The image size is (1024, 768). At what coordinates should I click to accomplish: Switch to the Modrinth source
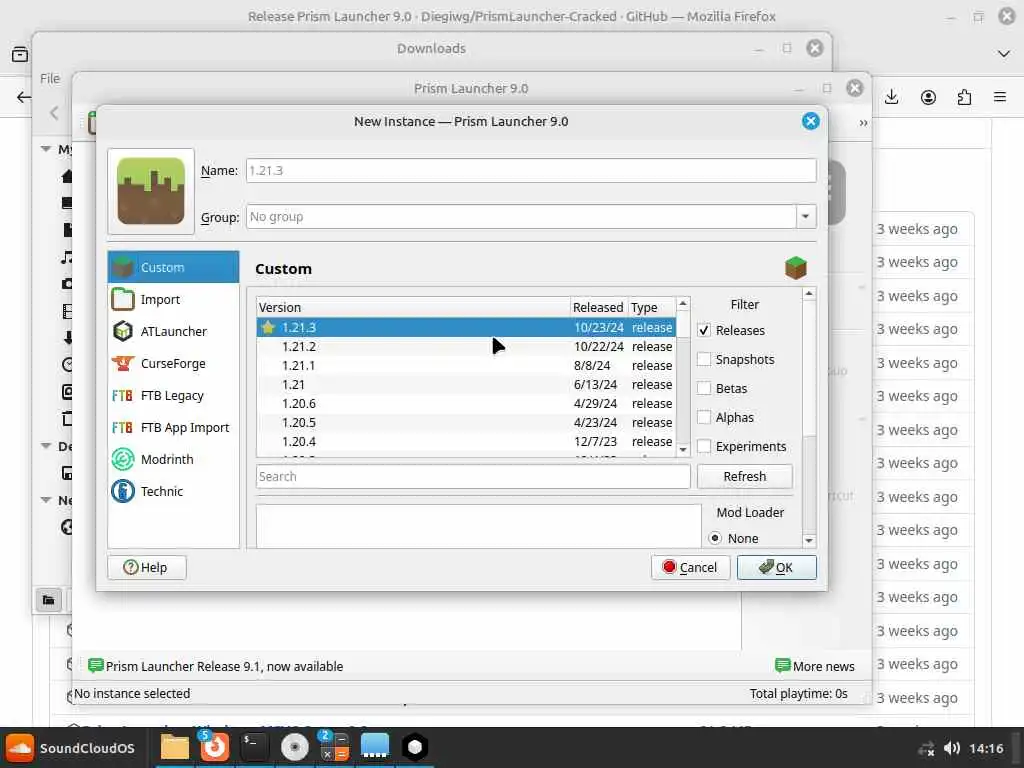tap(174, 459)
